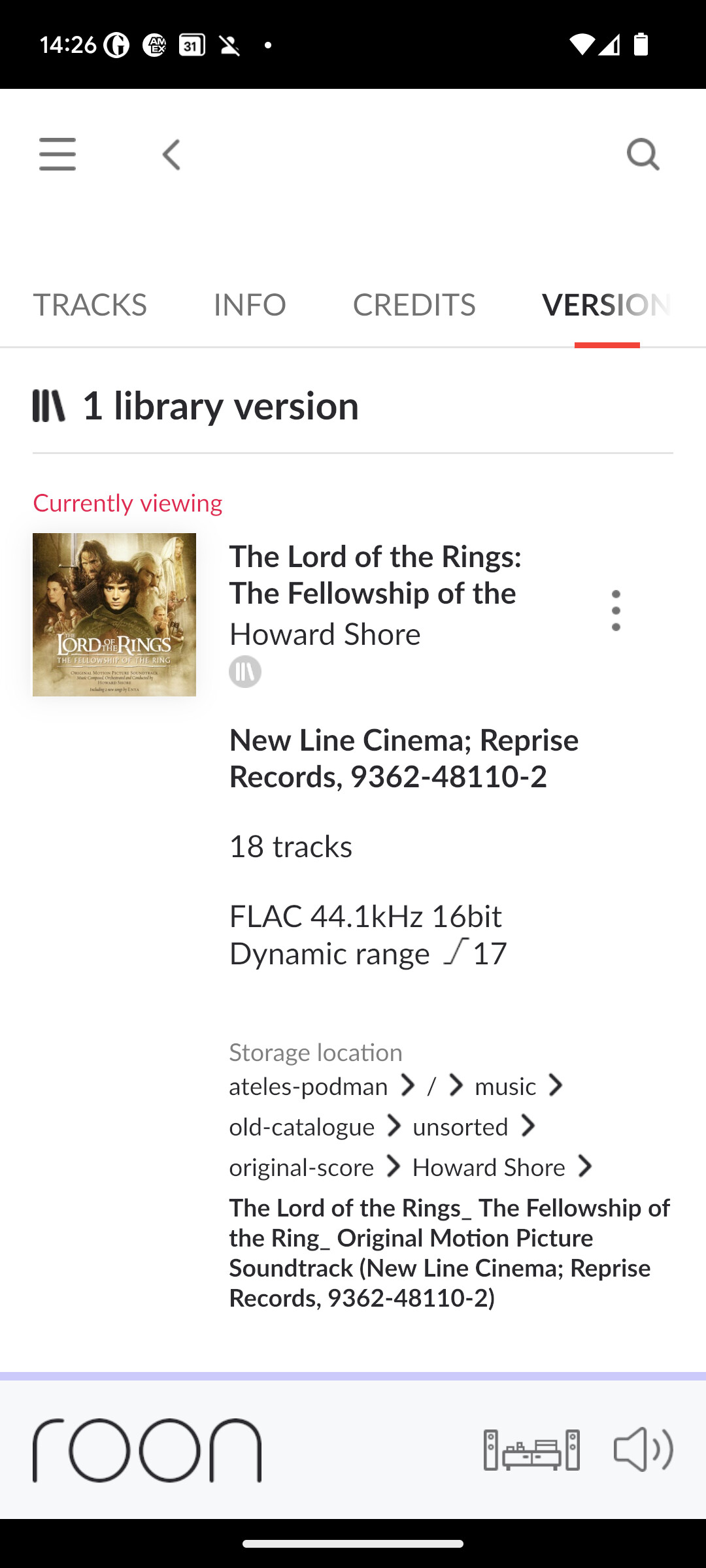
Task: Open the audio zone picker icon
Action: coord(531,1450)
